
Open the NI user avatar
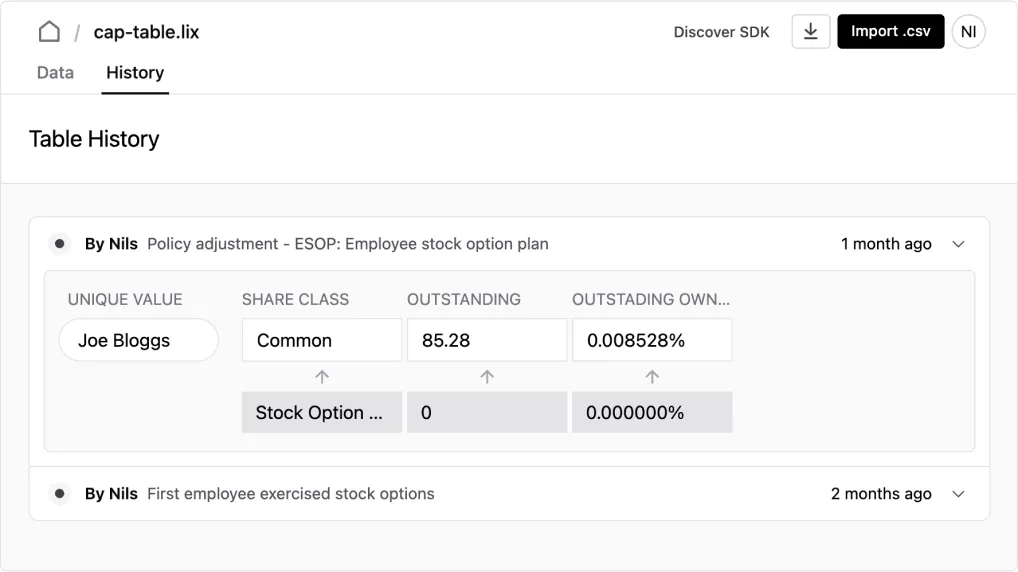click(x=969, y=31)
